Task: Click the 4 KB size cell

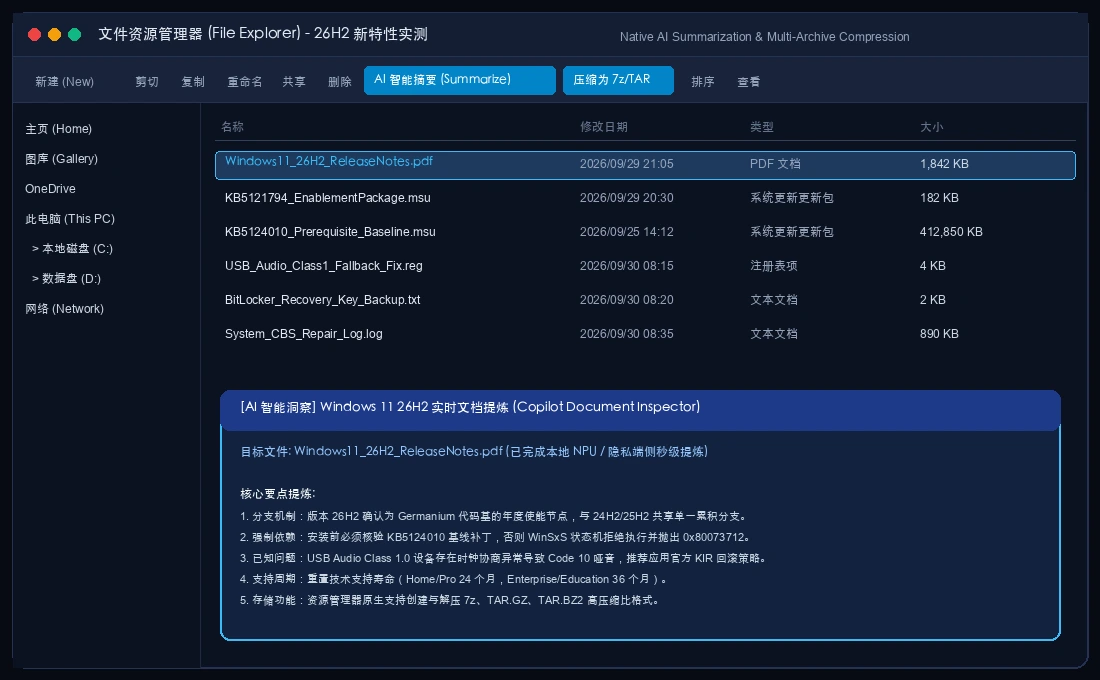Action: coord(933,266)
